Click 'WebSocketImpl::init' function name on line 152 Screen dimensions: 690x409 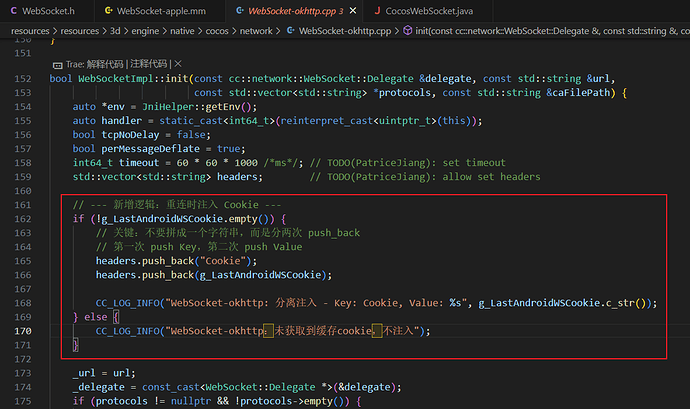click(x=133, y=79)
